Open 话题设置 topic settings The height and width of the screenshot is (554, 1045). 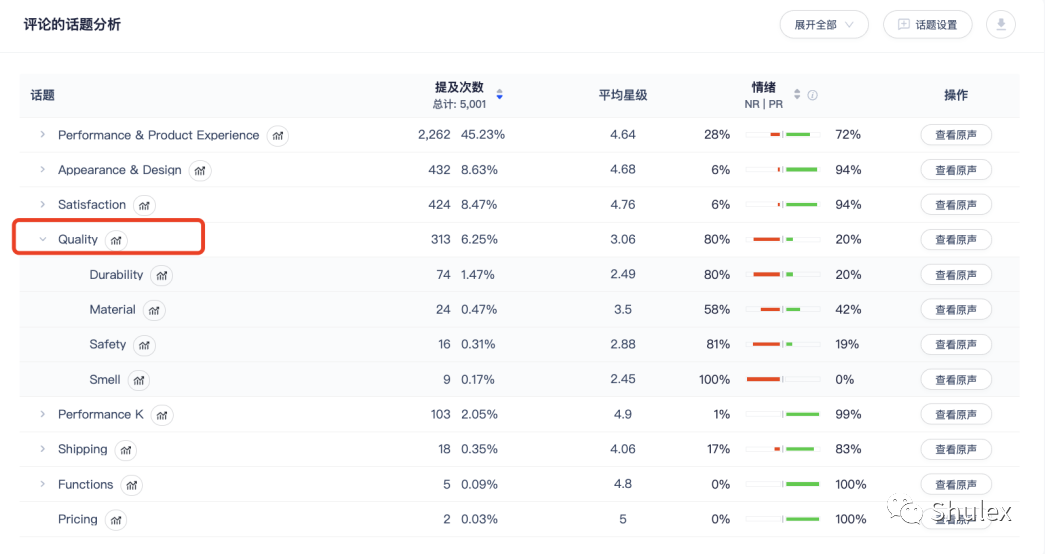point(927,25)
